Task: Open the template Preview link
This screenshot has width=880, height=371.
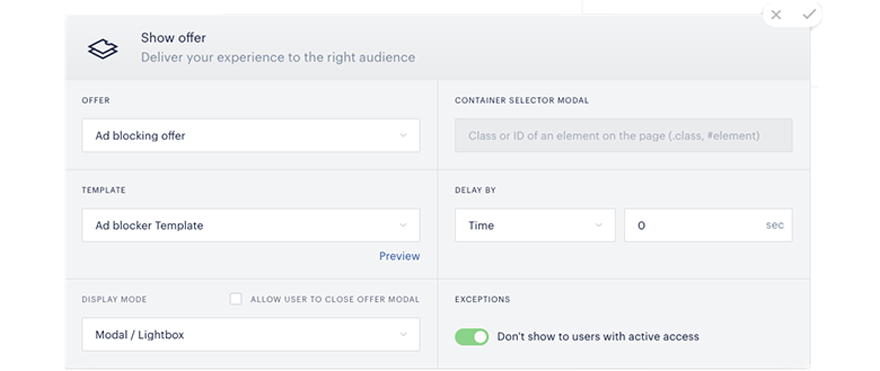Action: pyautogui.click(x=400, y=257)
